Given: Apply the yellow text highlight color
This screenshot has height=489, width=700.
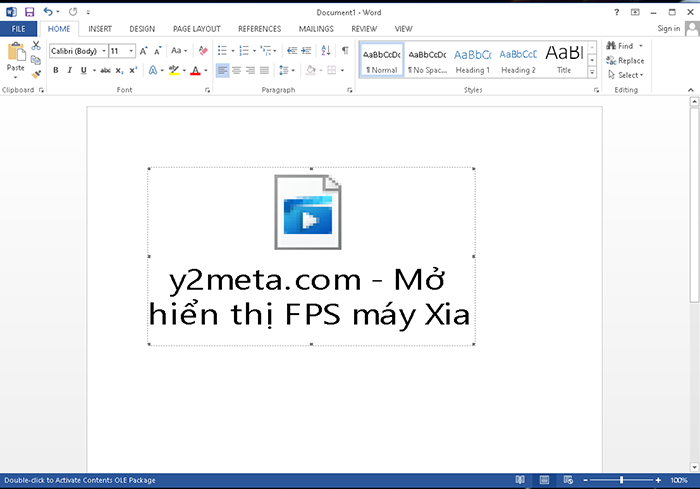Looking at the screenshot, I should coord(174,70).
